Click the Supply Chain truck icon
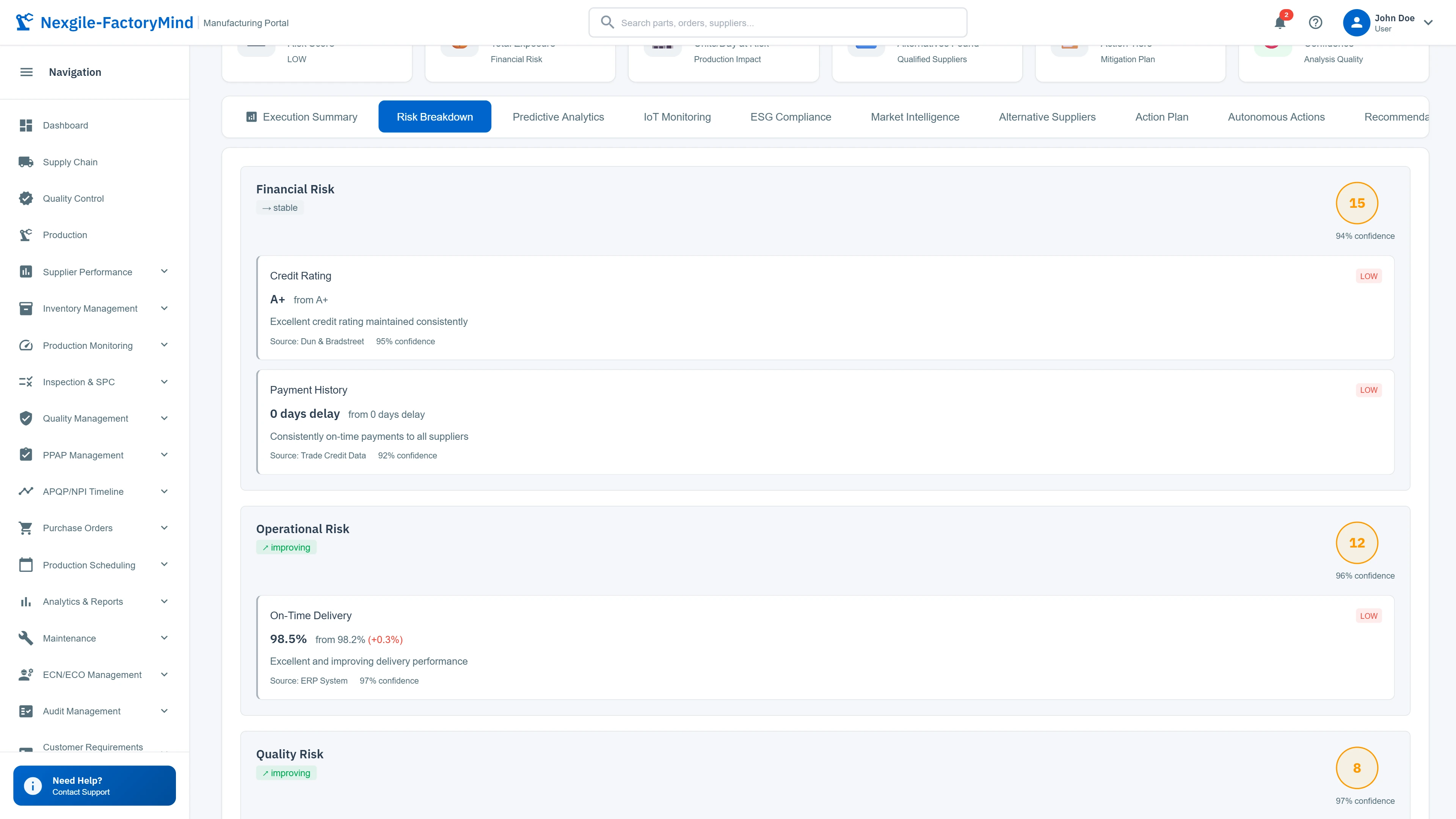Viewport: 1456px width, 819px height. click(26, 162)
